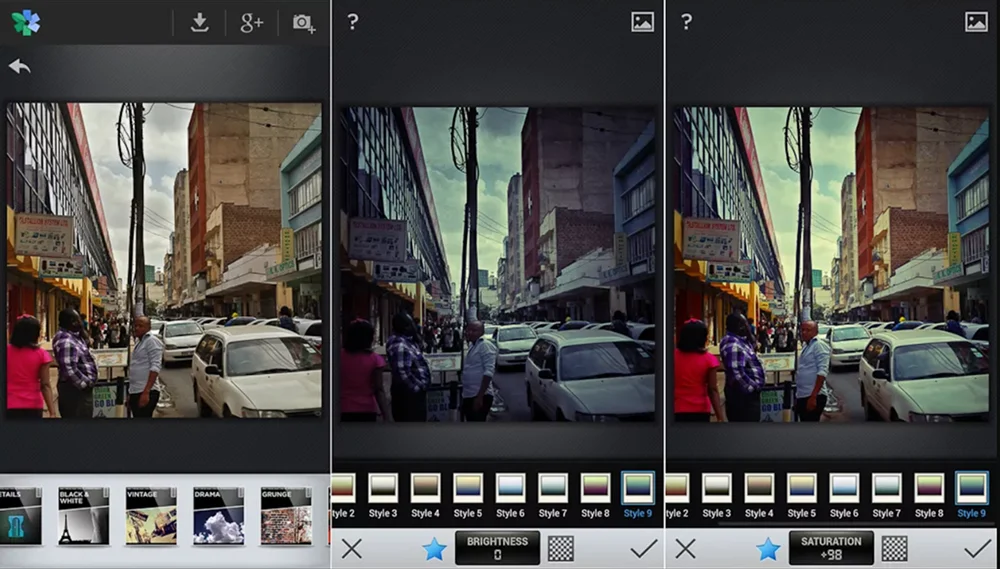Open the camera add-photo icon
The height and width of the screenshot is (569, 1000).
pyautogui.click(x=303, y=23)
